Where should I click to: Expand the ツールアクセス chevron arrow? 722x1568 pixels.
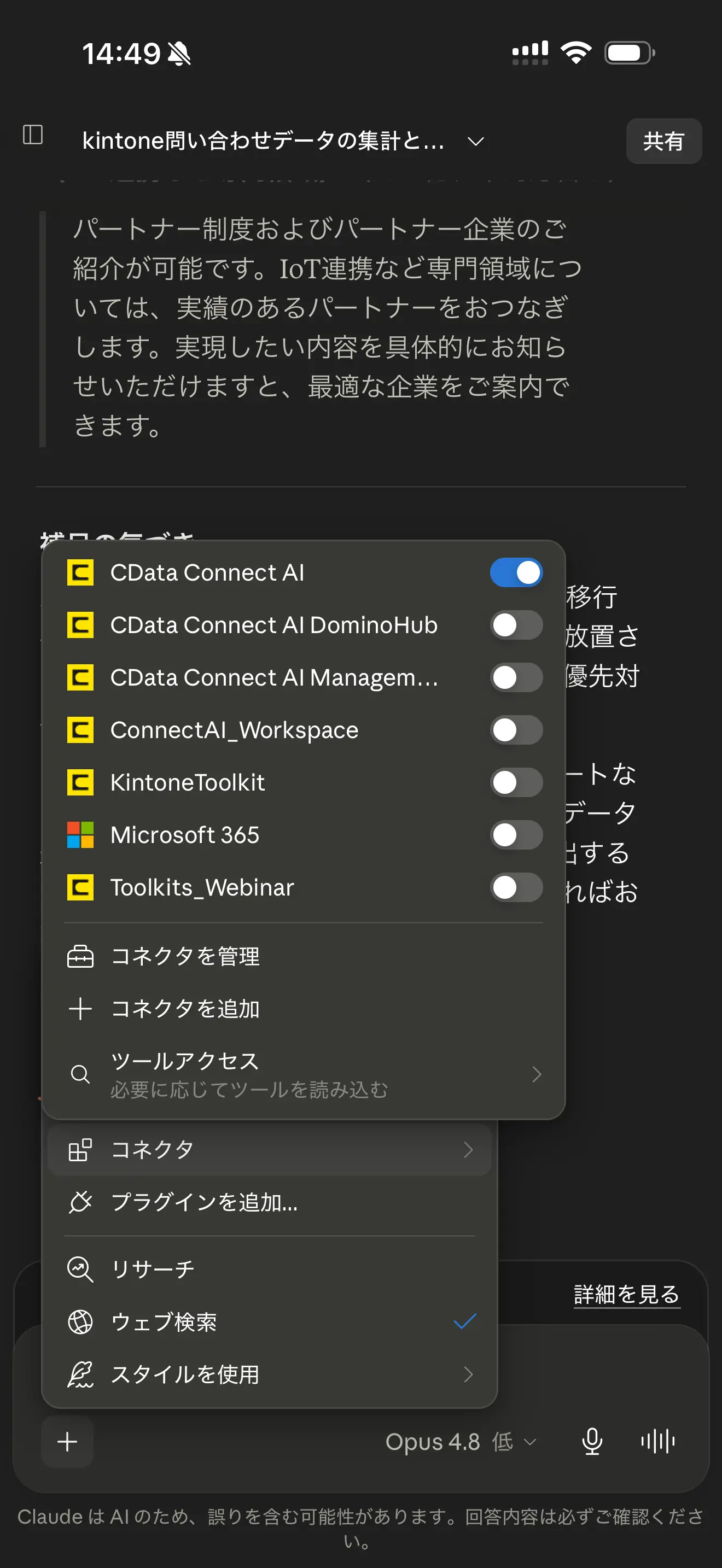coord(537,1074)
